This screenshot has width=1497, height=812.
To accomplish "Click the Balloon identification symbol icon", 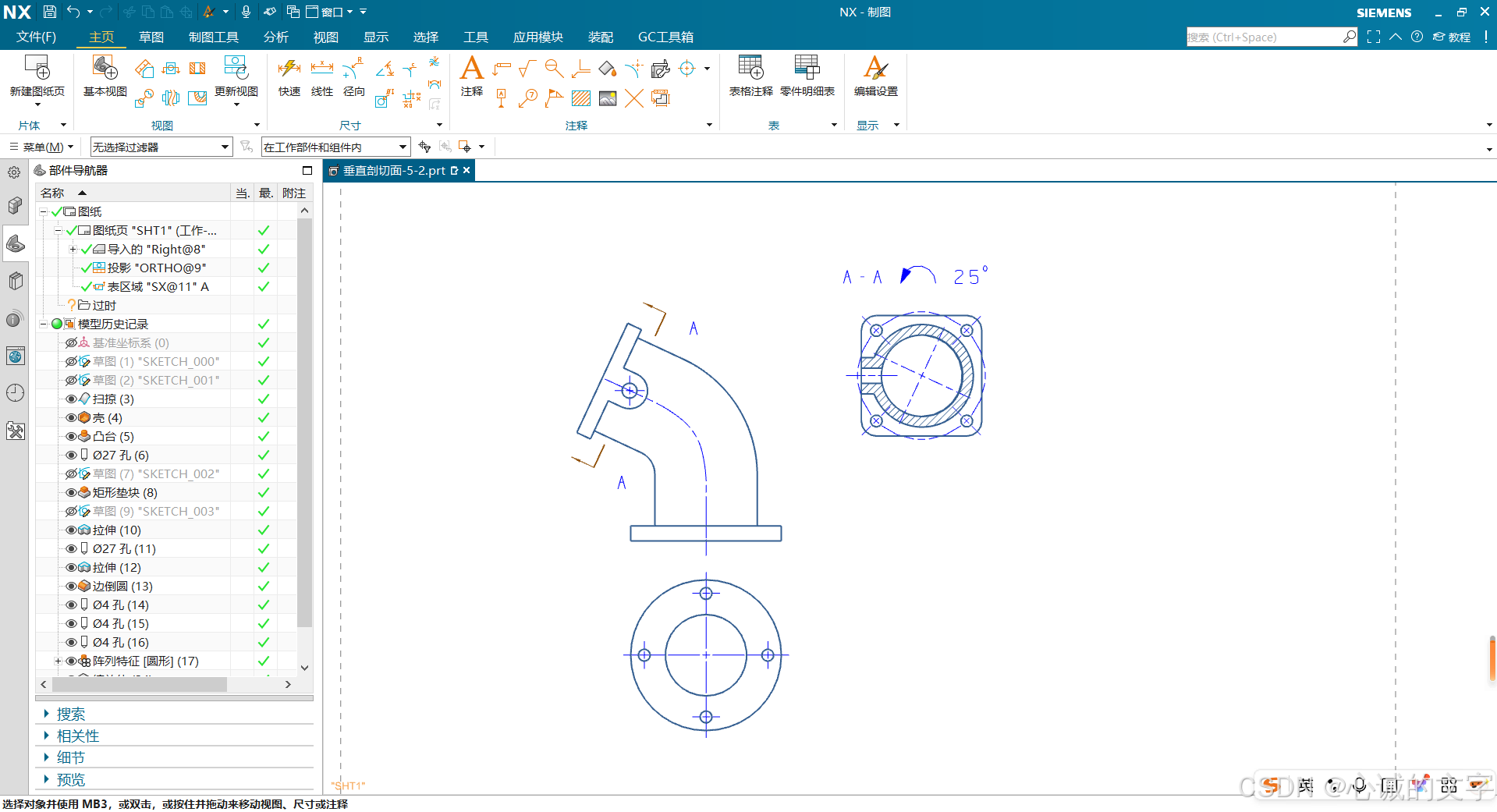I will click(528, 98).
